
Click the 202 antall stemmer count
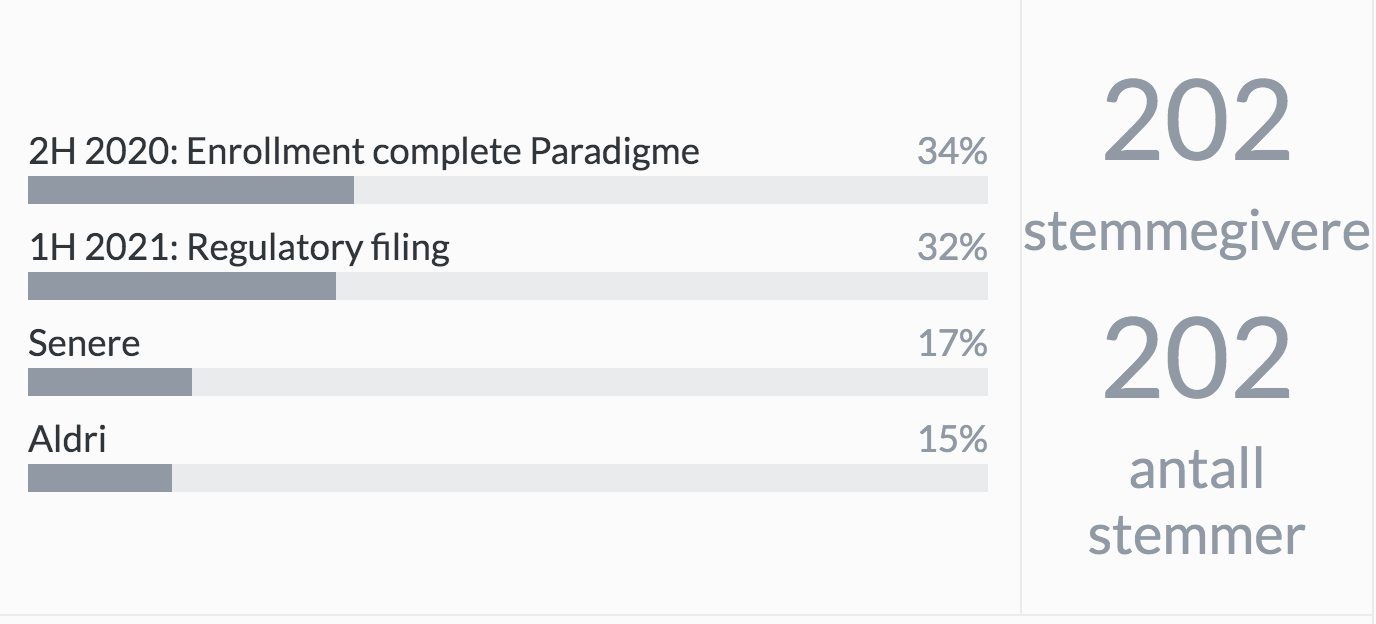coord(1197,359)
